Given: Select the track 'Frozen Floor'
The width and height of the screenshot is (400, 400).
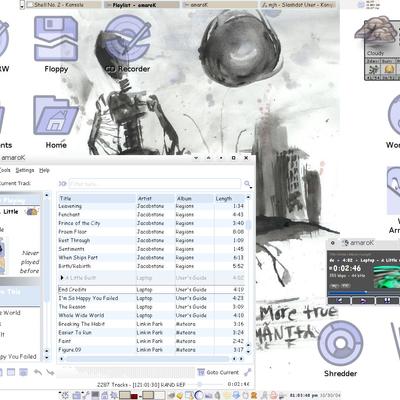Looking at the screenshot, I should tap(151, 232).
